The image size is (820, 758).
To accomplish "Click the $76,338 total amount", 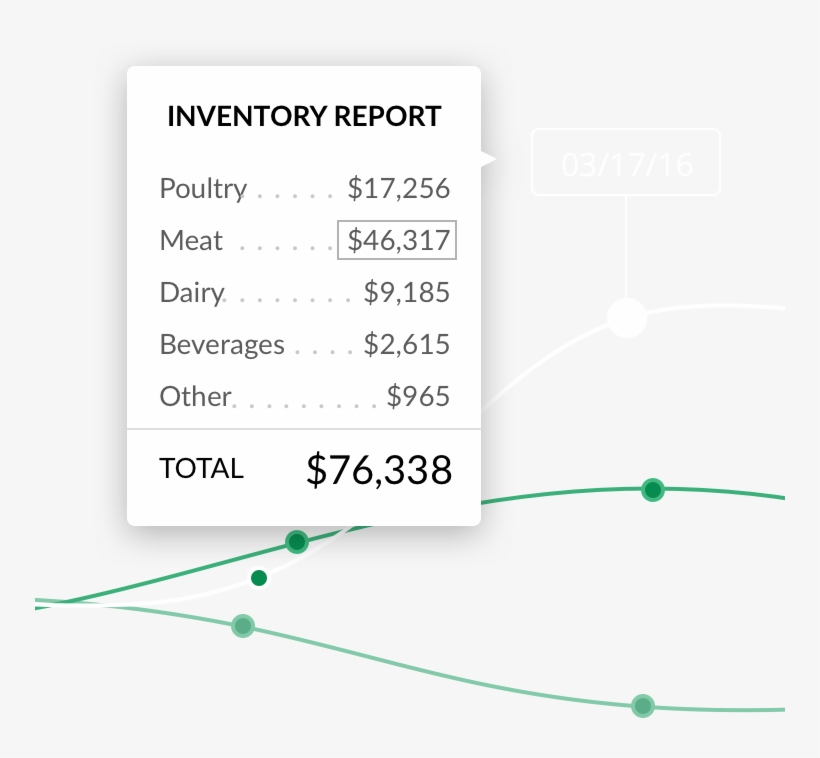I will (378, 468).
